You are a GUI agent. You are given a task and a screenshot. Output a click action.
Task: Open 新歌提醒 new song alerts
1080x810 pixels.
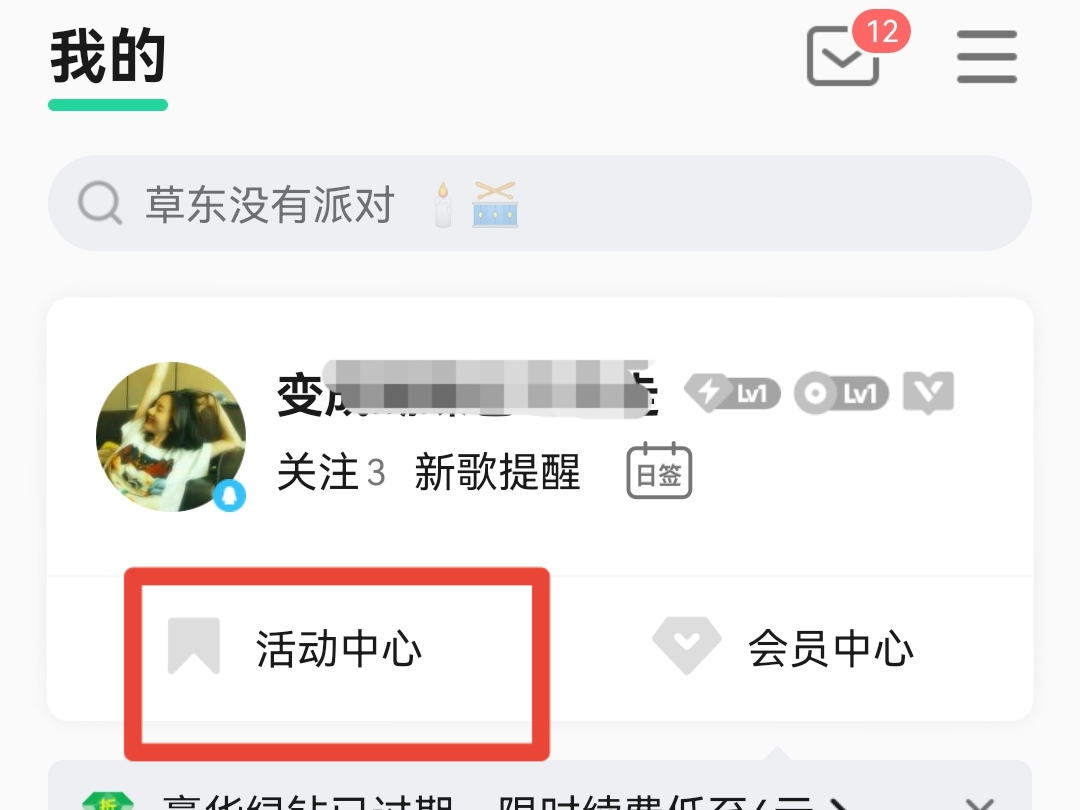pyautogui.click(x=497, y=472)
